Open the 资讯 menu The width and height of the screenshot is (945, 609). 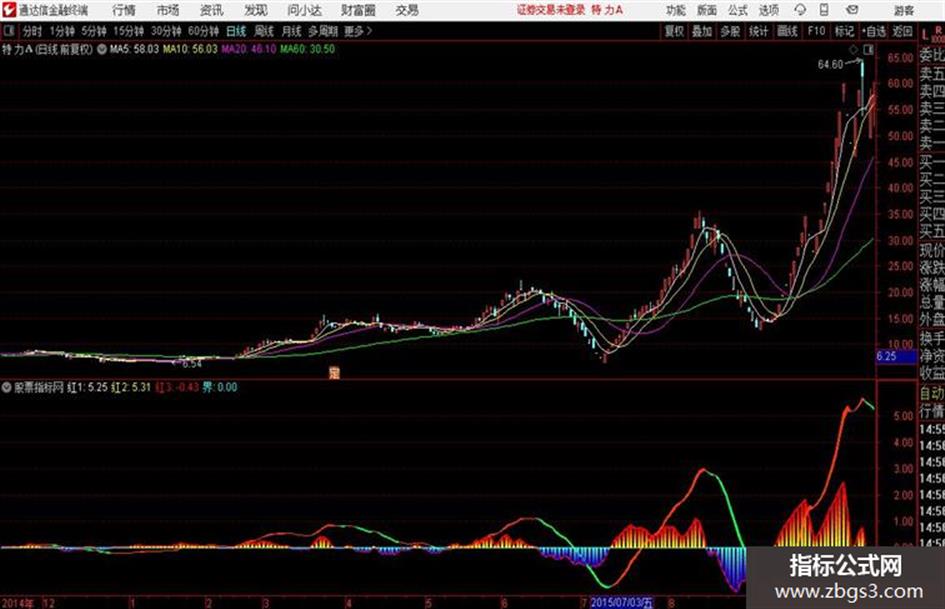coord(212,10)
